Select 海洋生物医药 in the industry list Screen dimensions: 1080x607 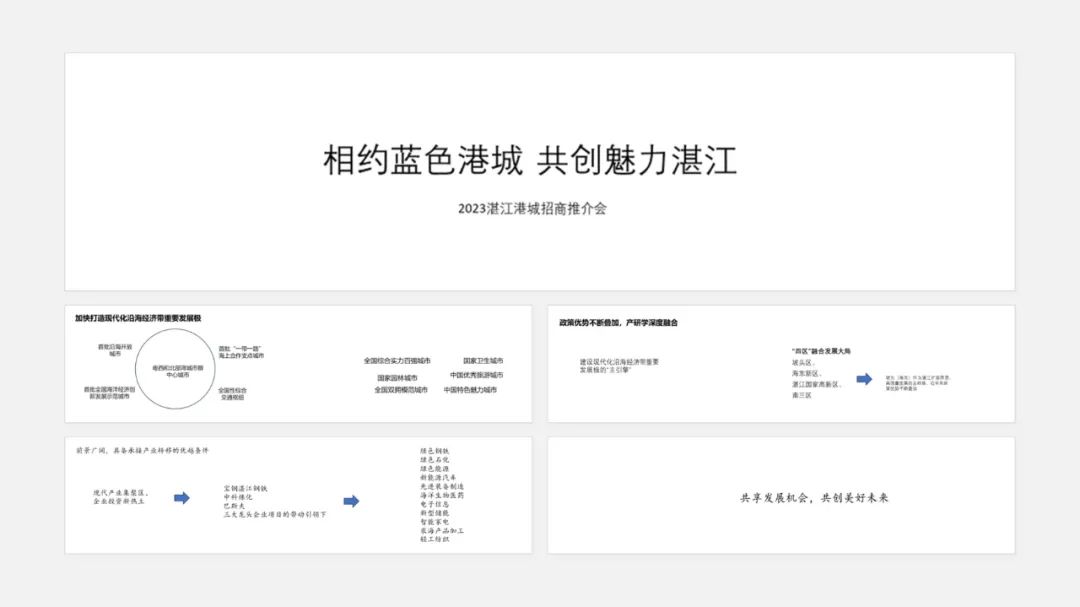[442, 495]
